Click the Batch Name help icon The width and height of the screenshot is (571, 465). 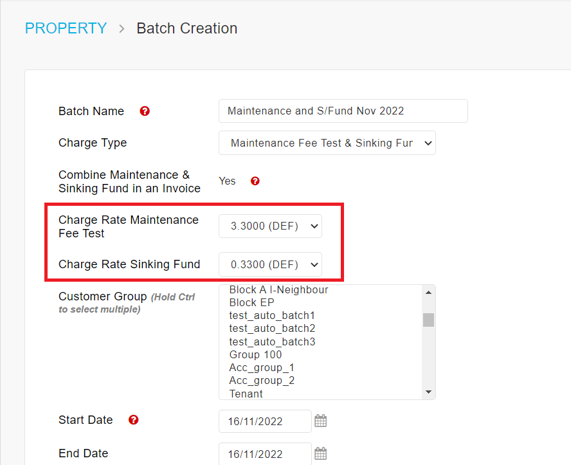click(x=145, y=111)
